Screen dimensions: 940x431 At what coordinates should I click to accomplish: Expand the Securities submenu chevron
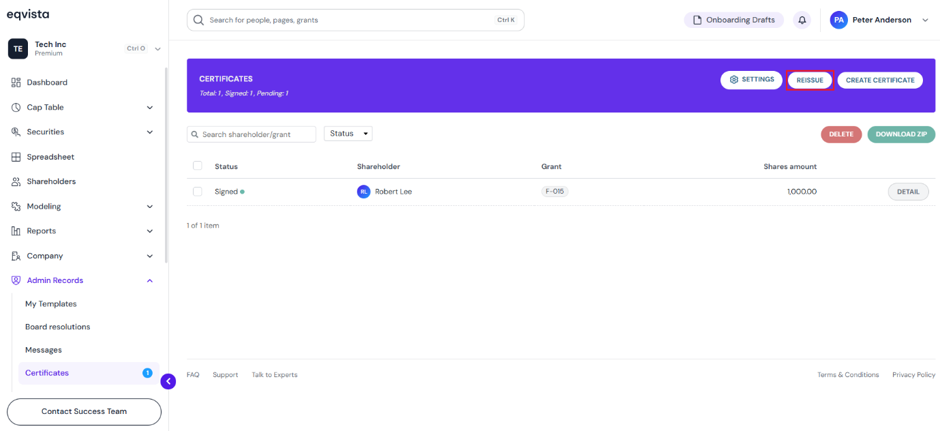click(x=150, y=132)
